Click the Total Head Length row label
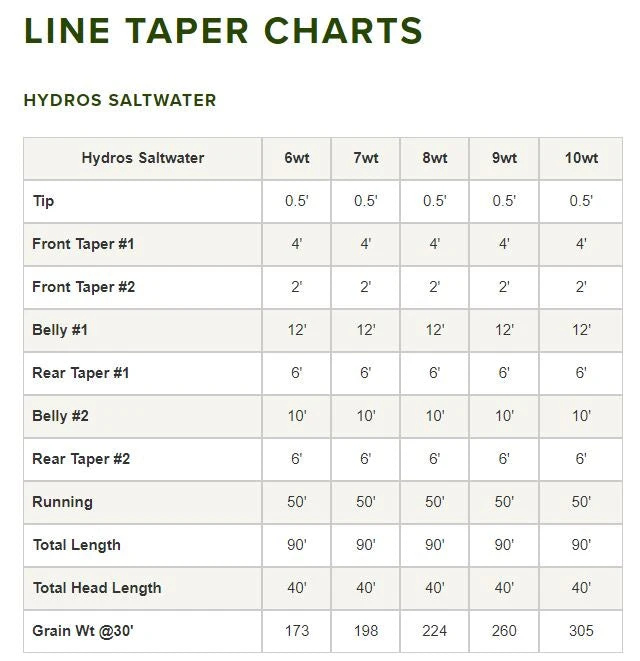The image size is (640, 661). [96, 588]
